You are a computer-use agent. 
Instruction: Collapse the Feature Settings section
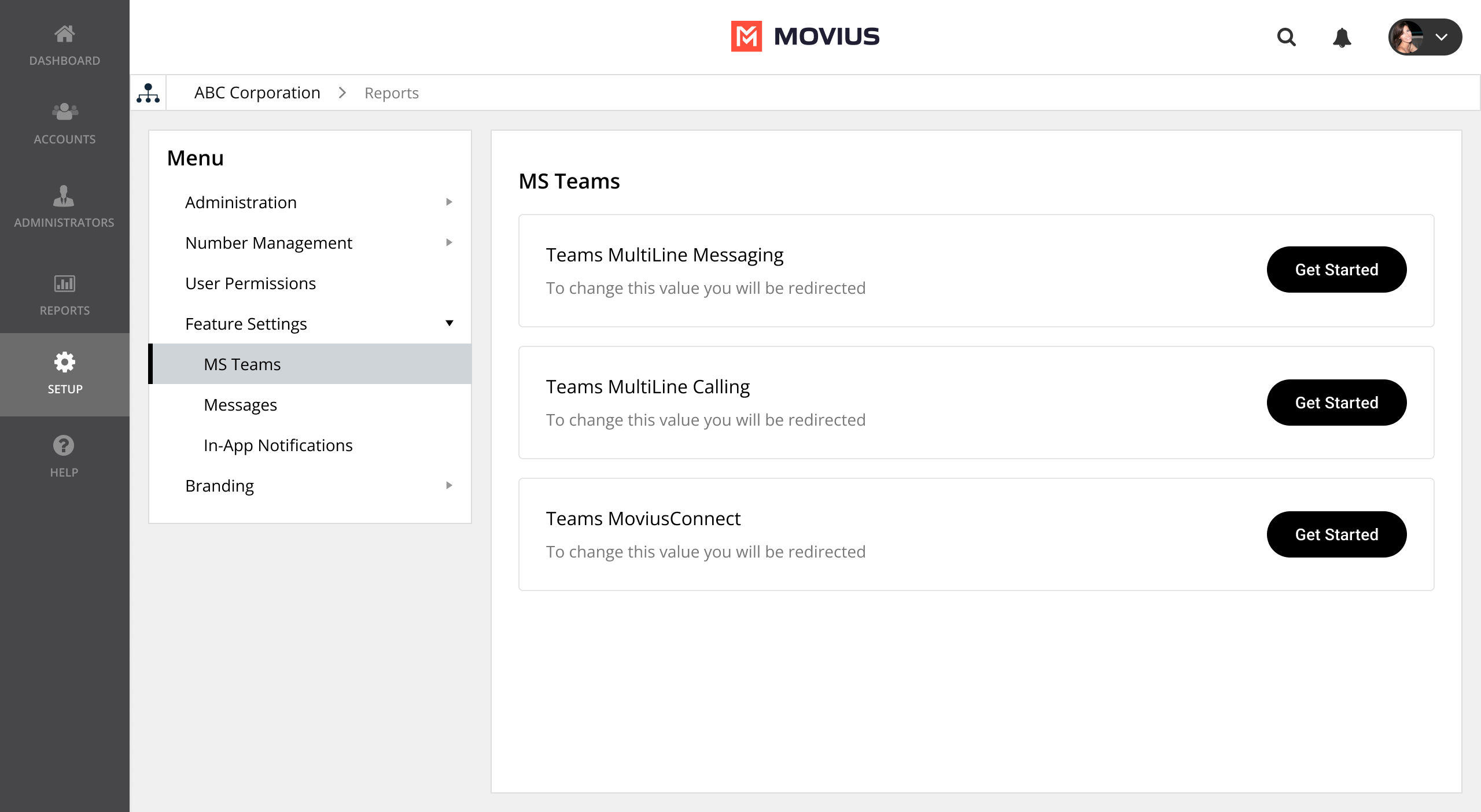coord(449,323)
